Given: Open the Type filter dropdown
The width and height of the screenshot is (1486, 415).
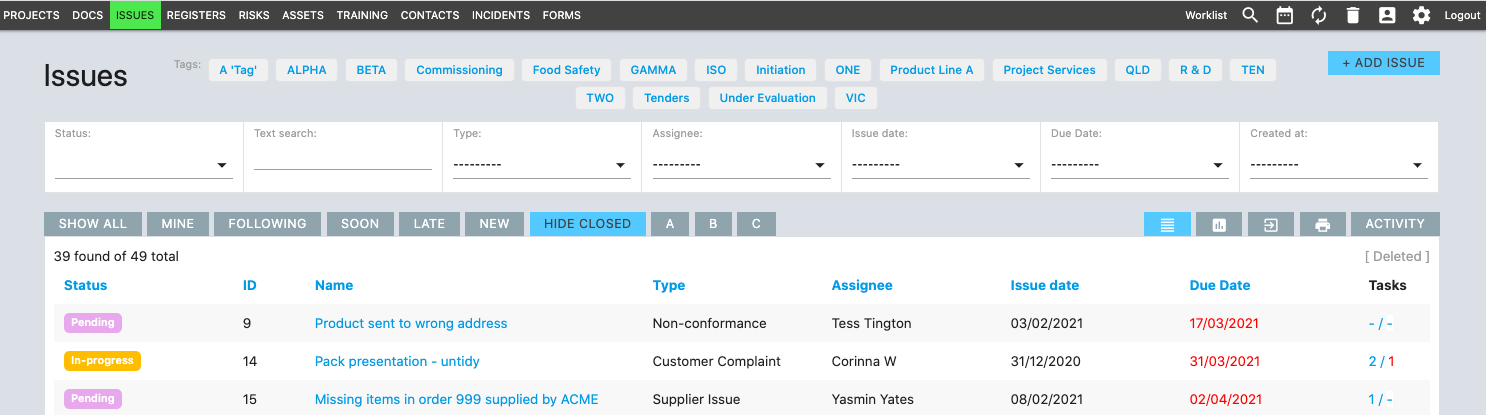Looking at the screenshot, I should pyautogui.click(x=541, y=166).
